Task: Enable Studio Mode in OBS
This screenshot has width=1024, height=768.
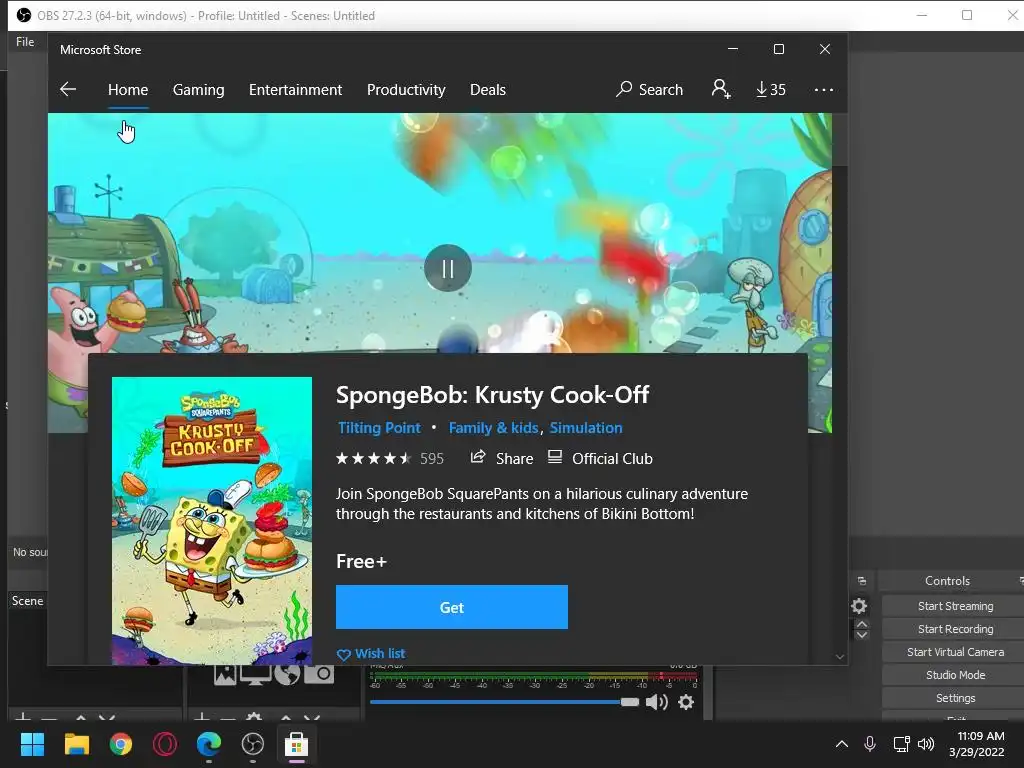Action: pyautogui.click(x=955, y=675)
